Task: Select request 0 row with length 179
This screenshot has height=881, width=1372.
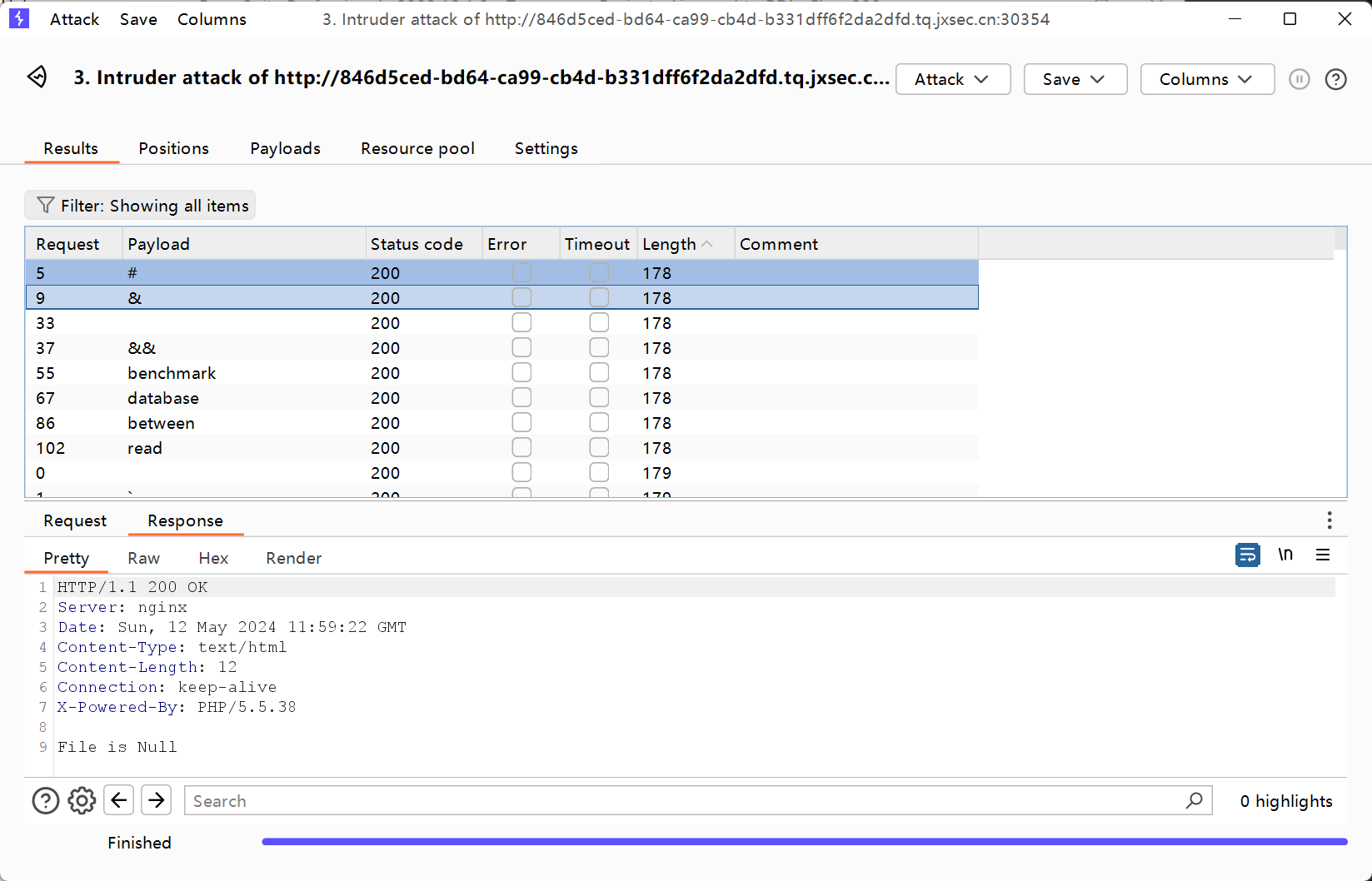Action: pos(502,472)
